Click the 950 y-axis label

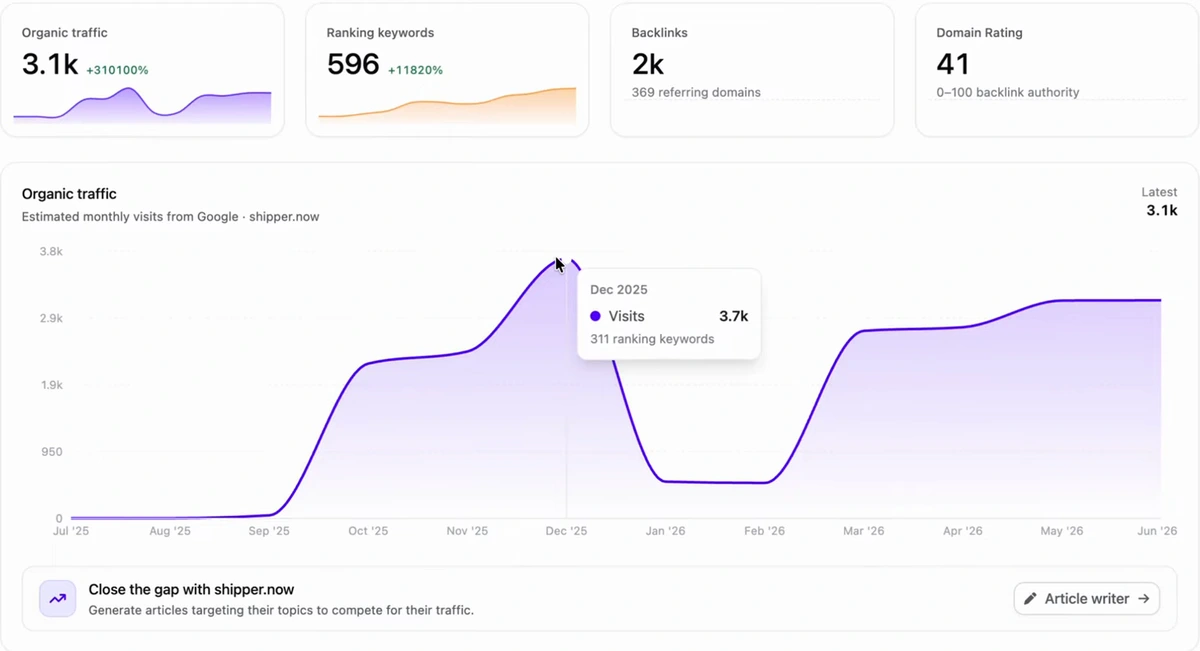click(52, 452)
